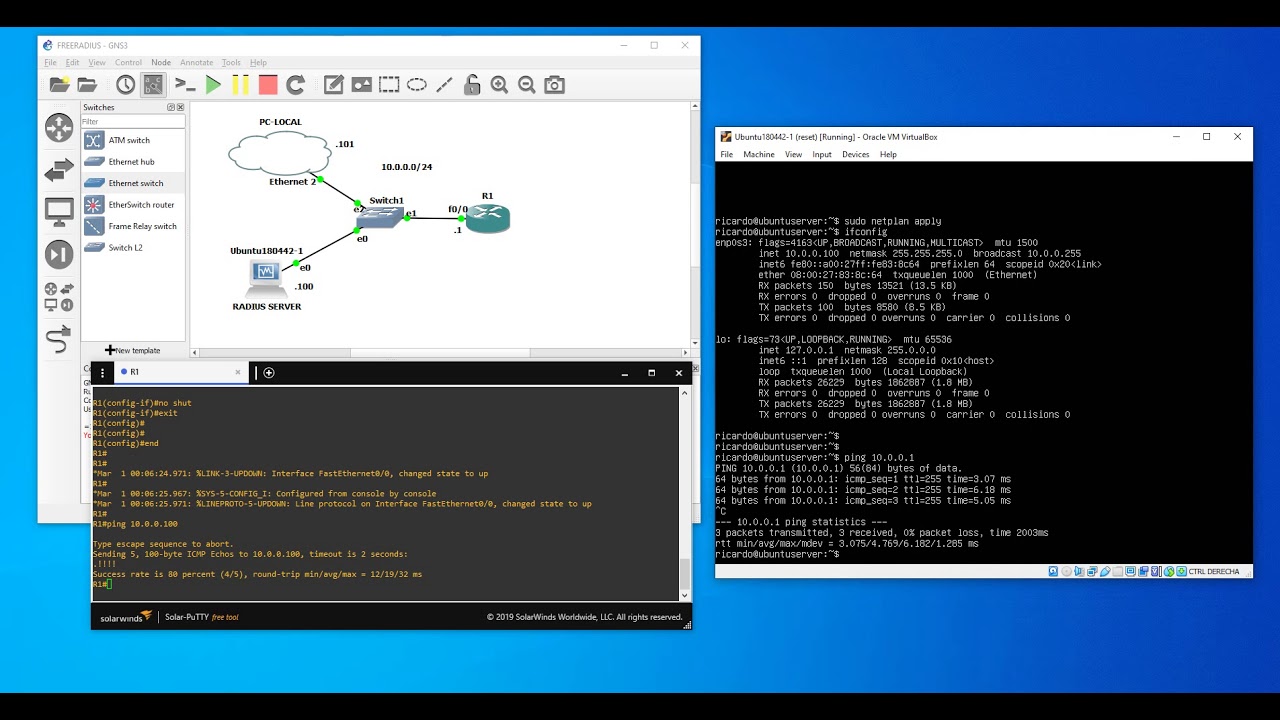Suspend all nodes with yellow pause button
1280x720 pixels.
(x=240, y=85)
